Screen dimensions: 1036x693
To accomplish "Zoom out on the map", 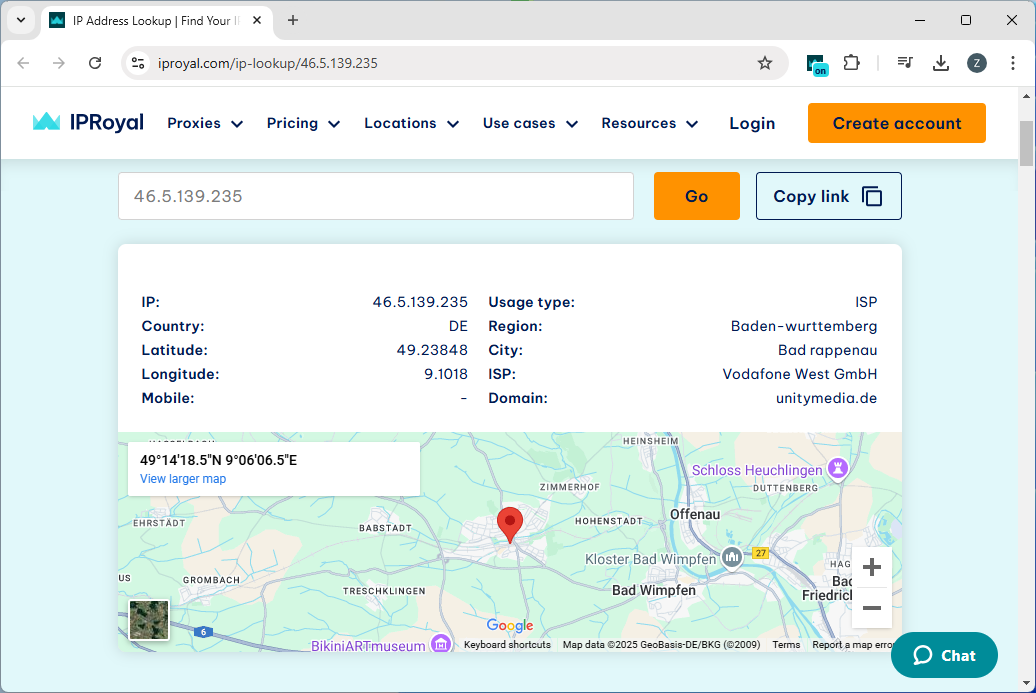I will tap(871, 608).
